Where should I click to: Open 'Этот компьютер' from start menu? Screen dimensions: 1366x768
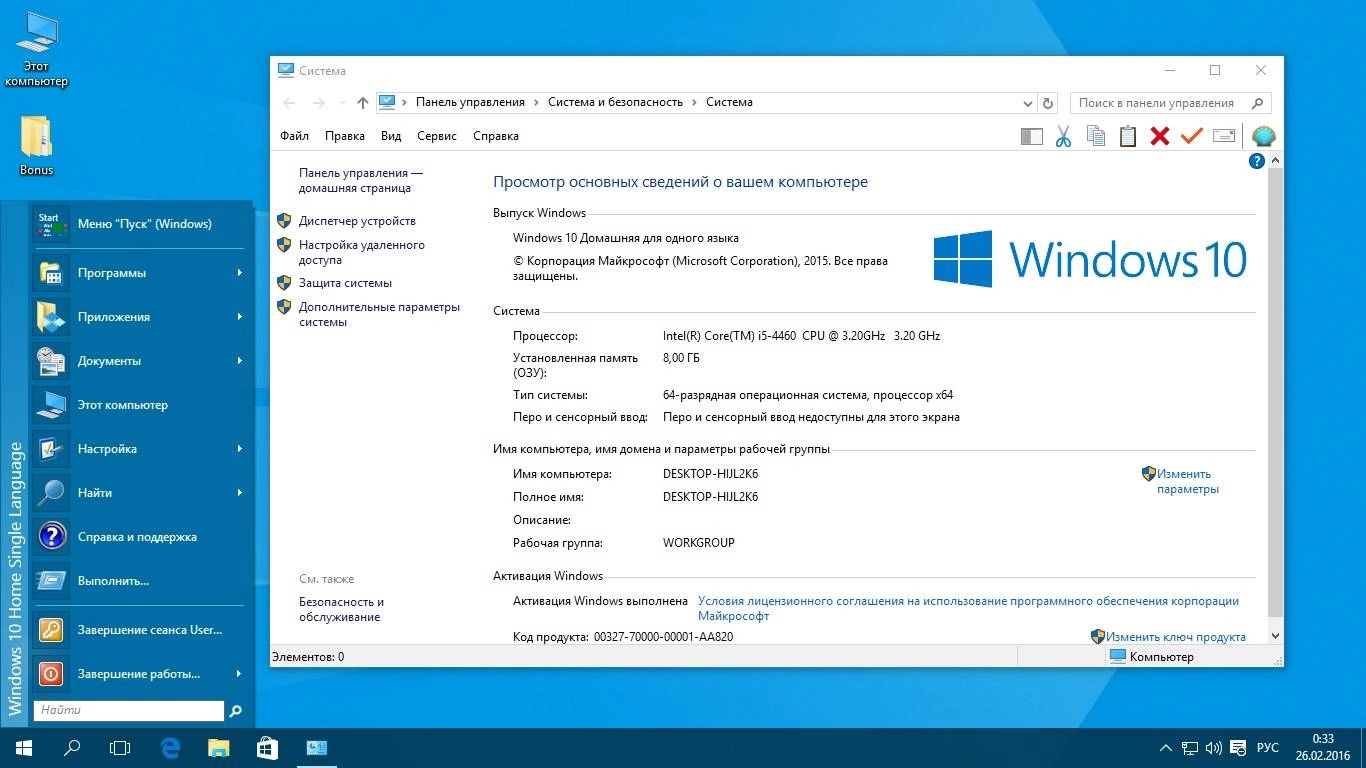pyautogui.click(x=139, y=405)
